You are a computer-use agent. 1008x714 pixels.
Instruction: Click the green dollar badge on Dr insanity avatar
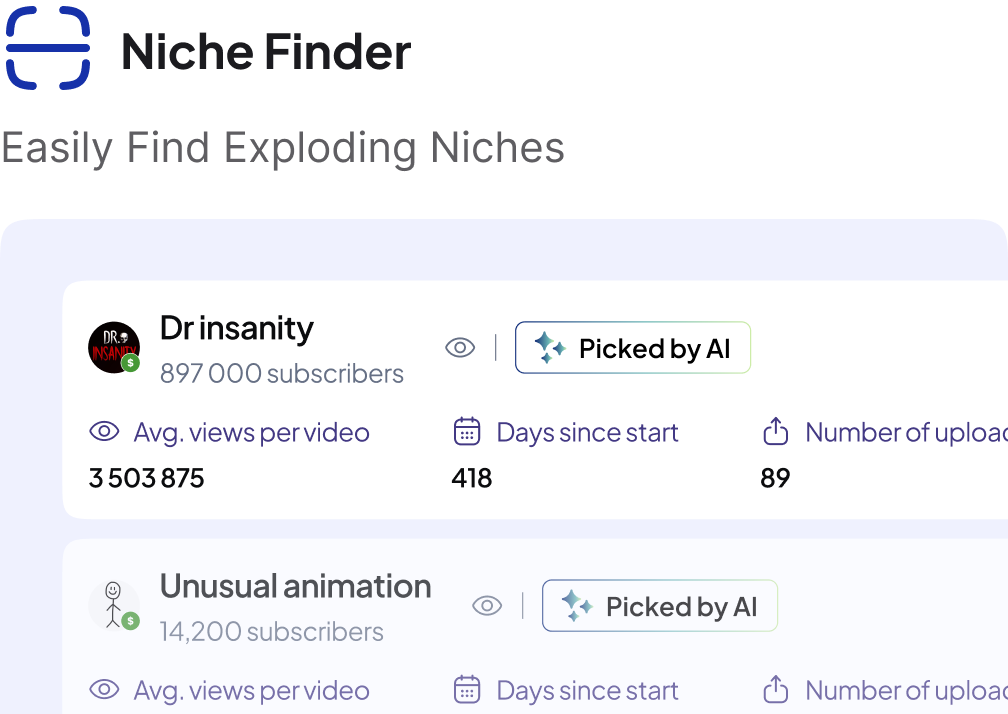(x=130, y=363)
